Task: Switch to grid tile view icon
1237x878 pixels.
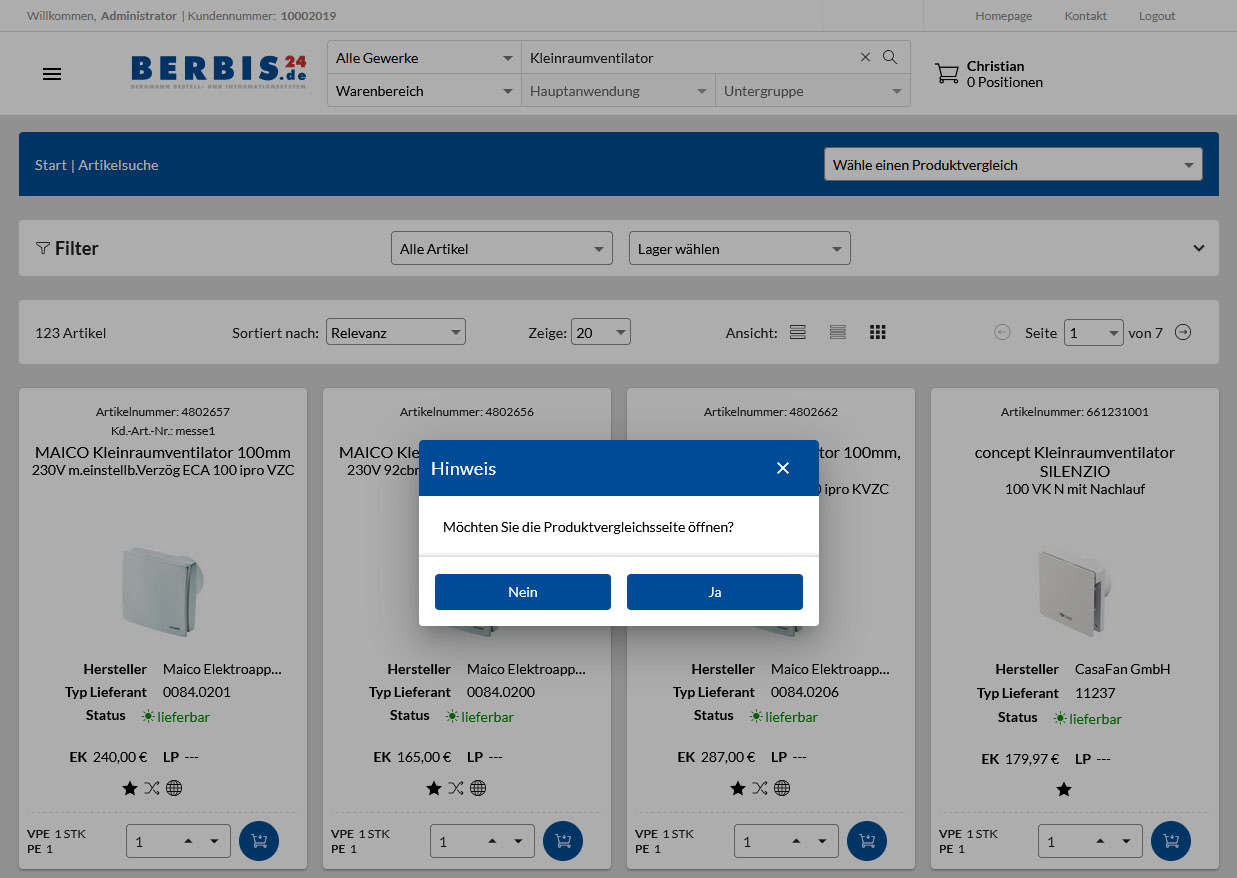Action: pos(878,332)
